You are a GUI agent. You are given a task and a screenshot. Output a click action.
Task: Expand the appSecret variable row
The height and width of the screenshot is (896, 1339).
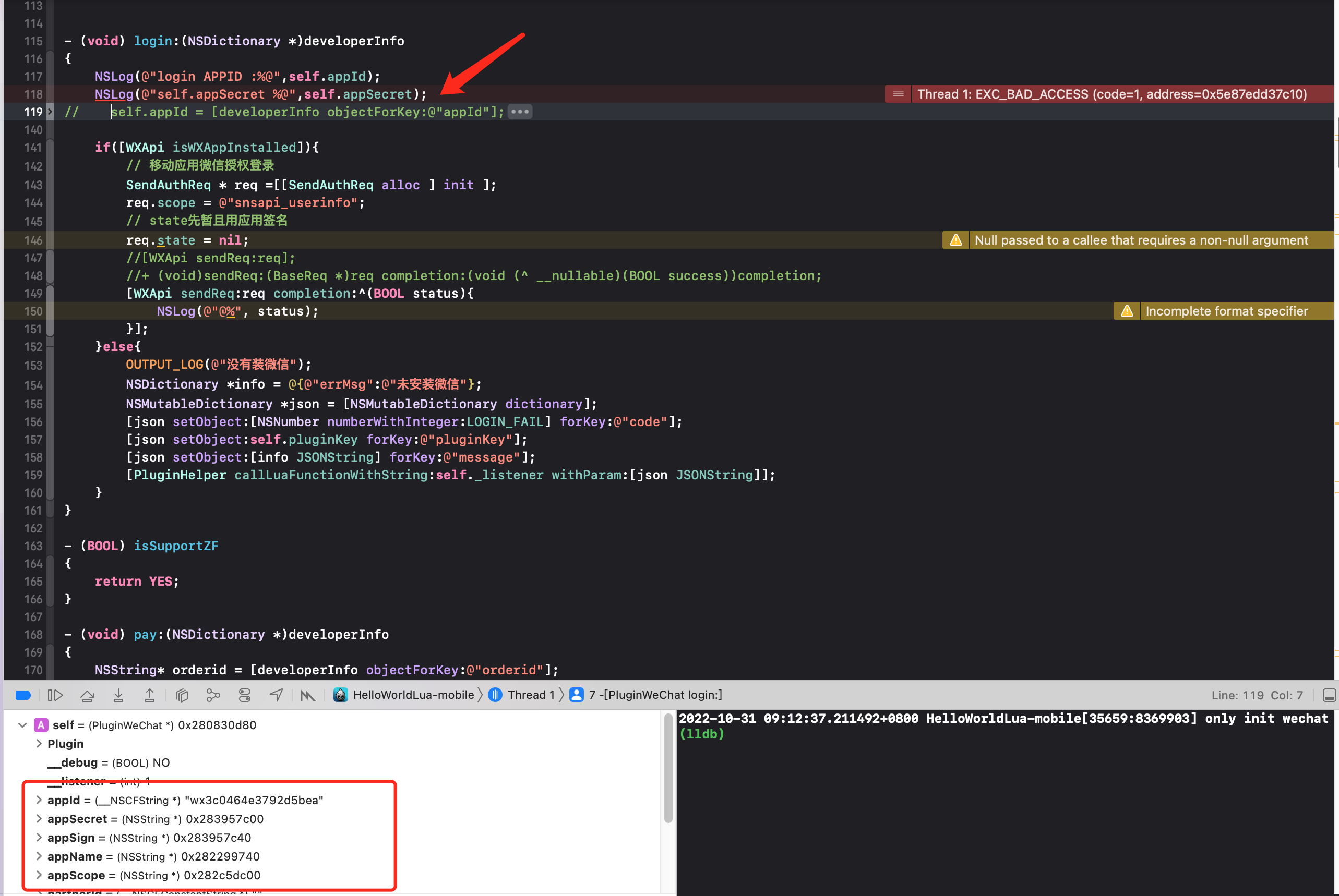[x=39, y=819]
